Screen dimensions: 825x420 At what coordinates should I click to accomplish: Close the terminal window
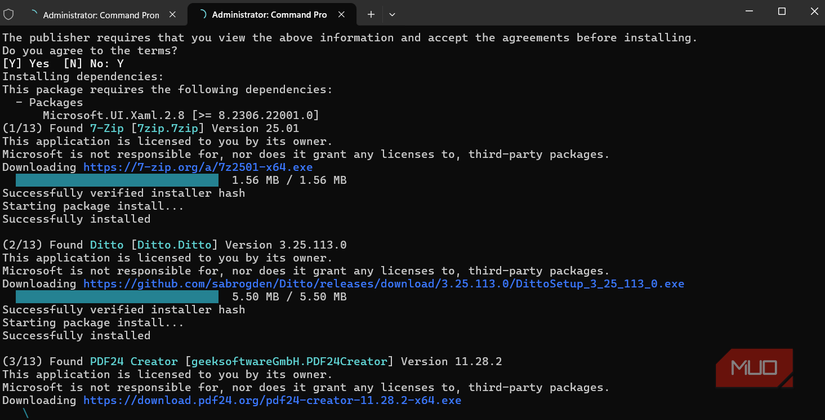pyautogui.click(x=814, y=11)
